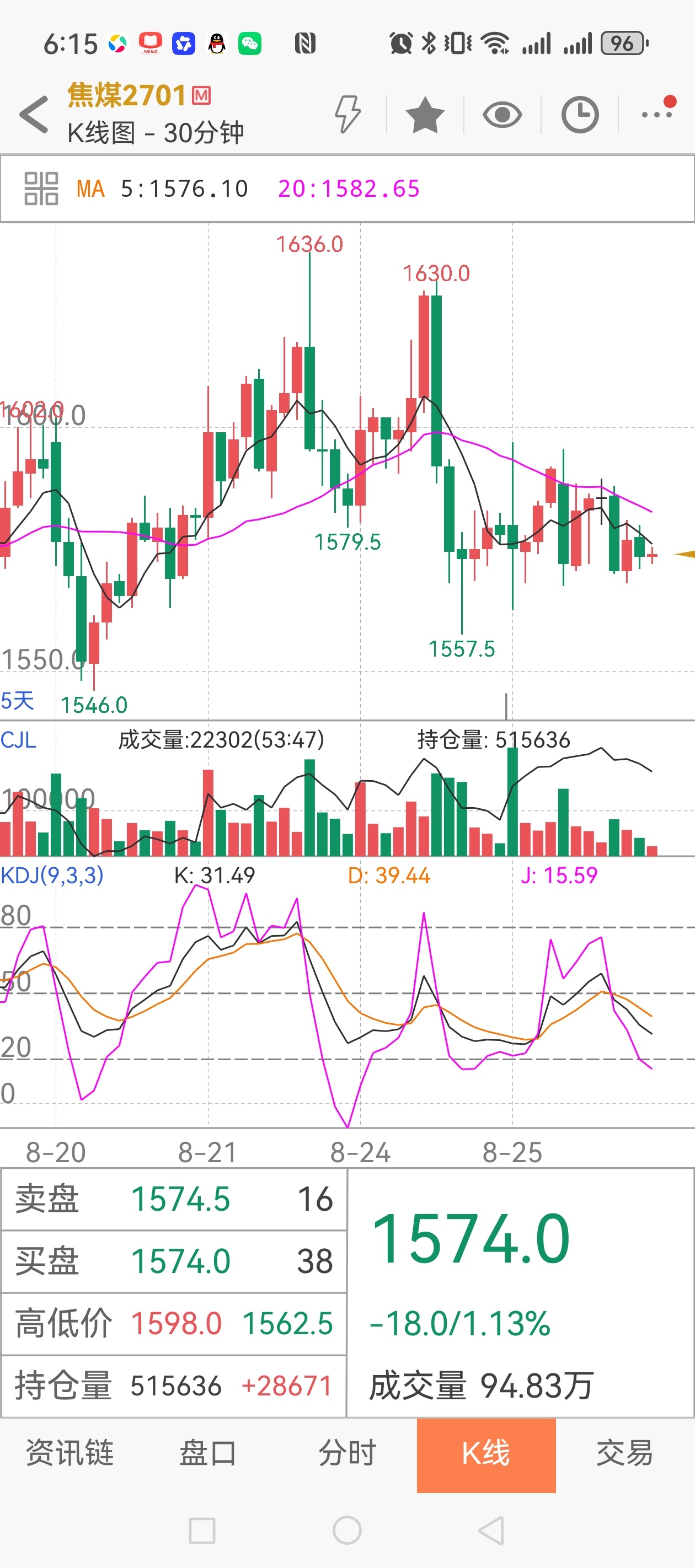The height and width of the screenshot is (1568, 695).
Task: Switch to the 分时 tab
Action: pos(347,1453)
